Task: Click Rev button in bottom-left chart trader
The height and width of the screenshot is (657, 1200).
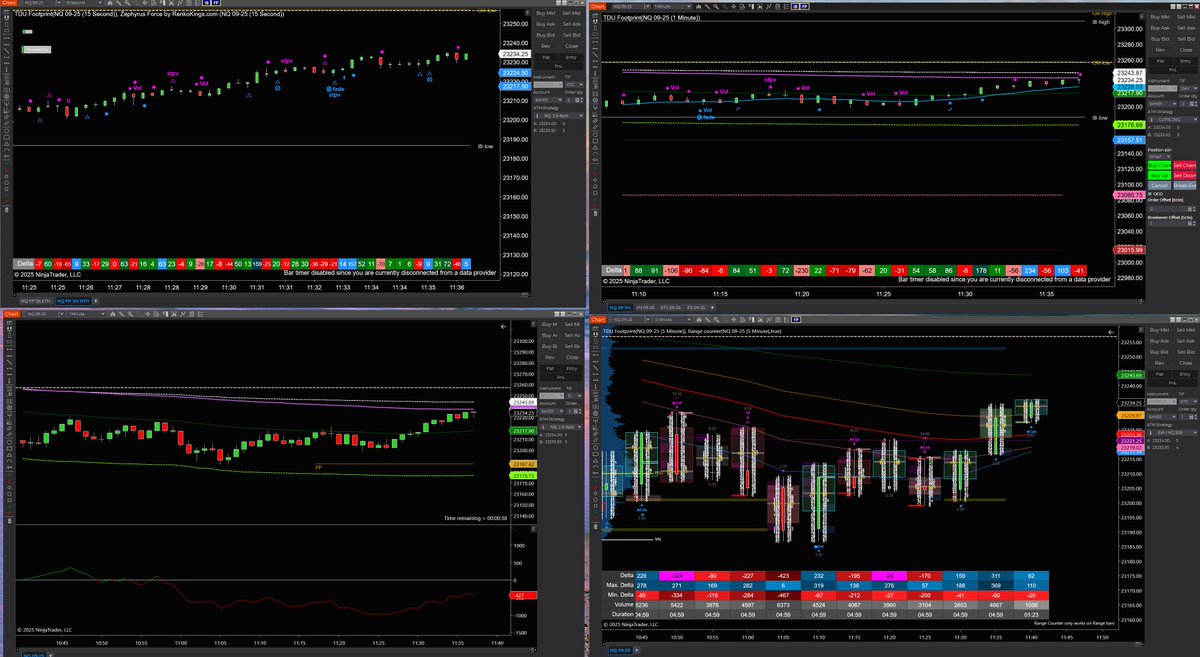Action: [549, 357]
